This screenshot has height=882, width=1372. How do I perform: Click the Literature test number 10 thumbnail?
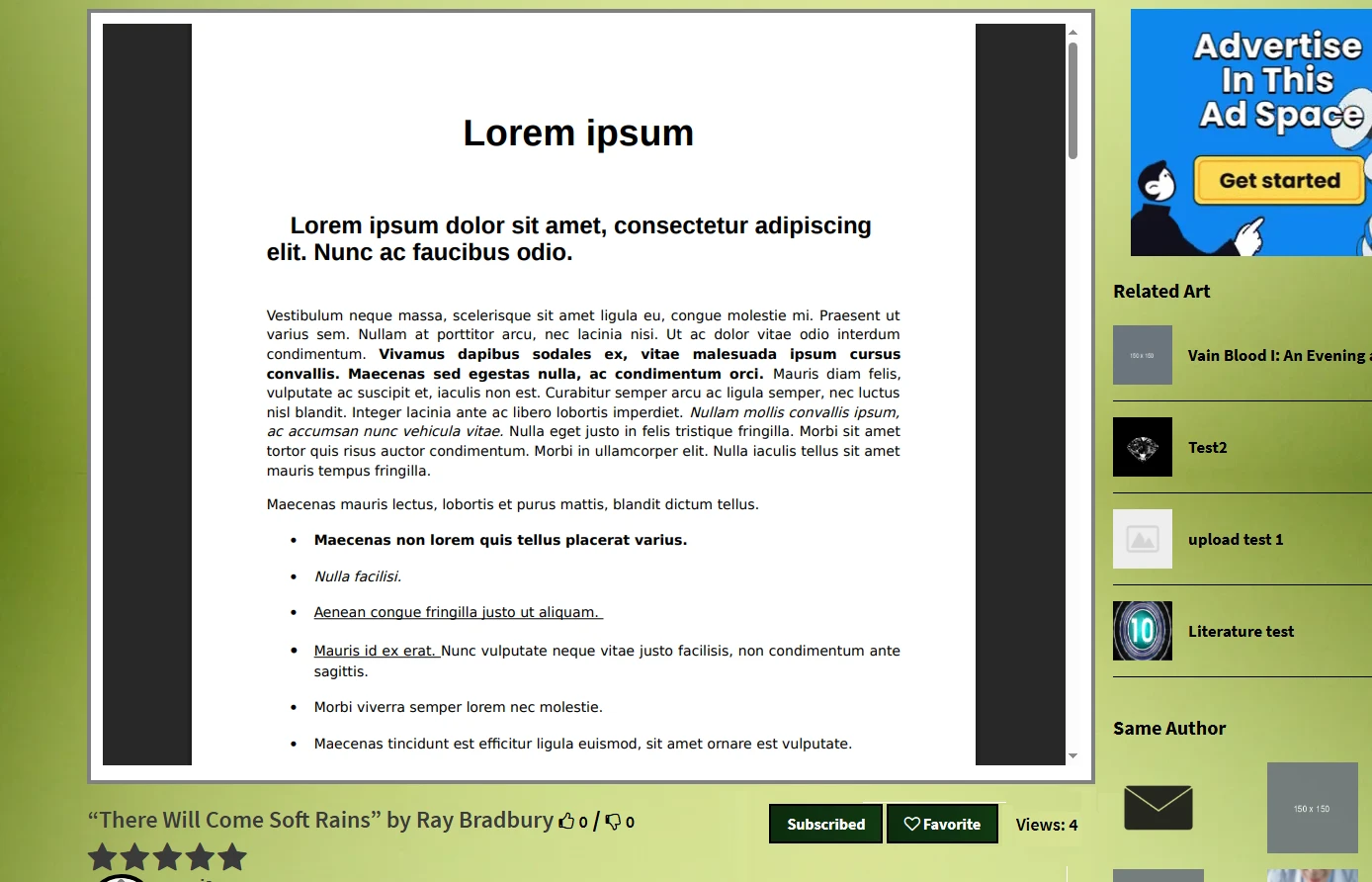click(x=1143, y=631)
